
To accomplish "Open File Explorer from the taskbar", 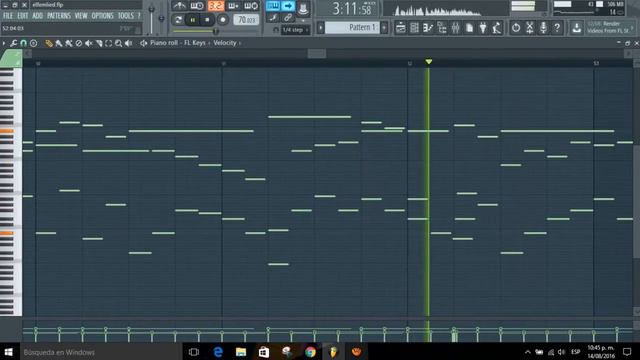I will pos(241,352).
